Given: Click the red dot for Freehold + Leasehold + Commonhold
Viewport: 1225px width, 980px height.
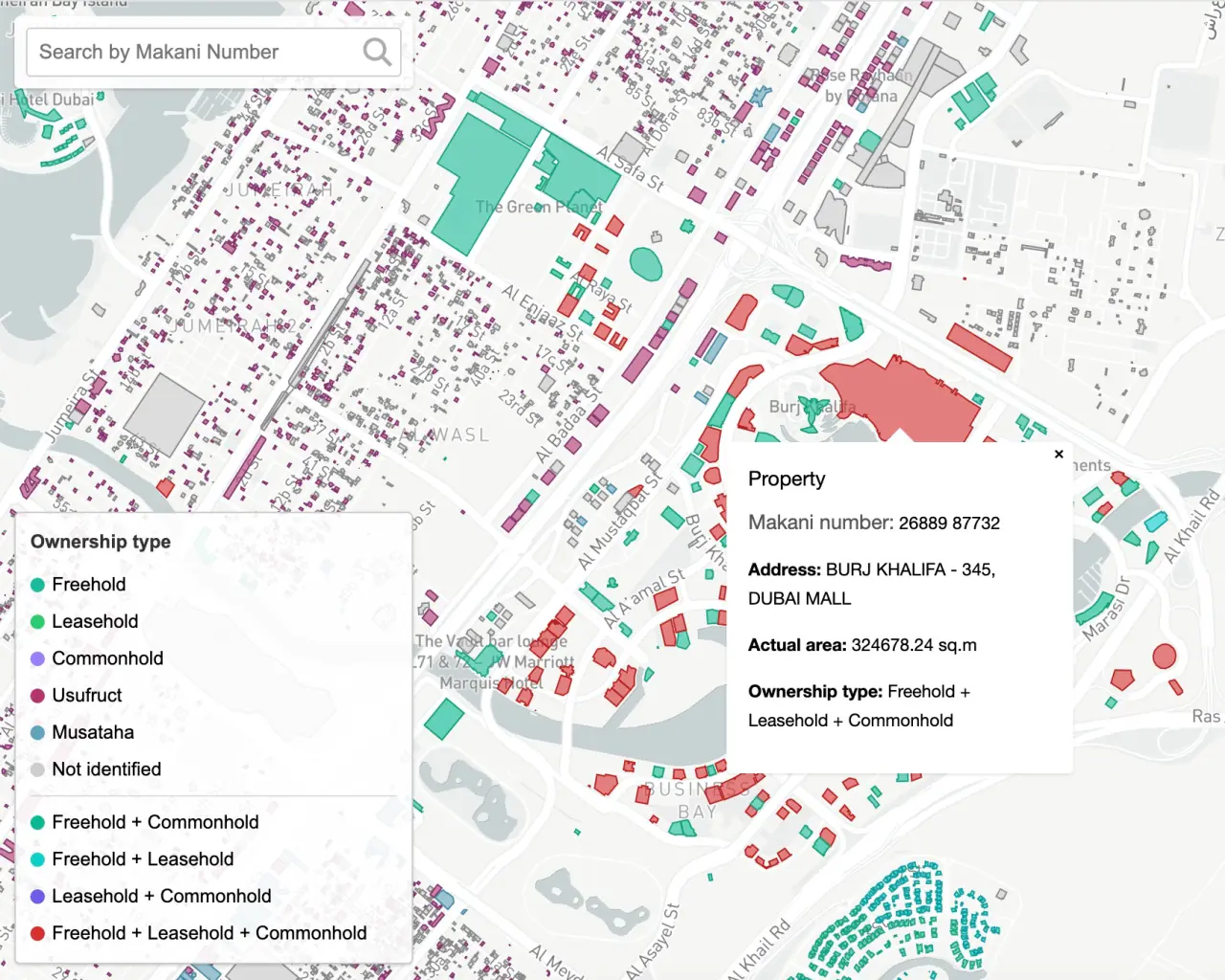Looking at the screenshot, I should [x=38, y=933].
